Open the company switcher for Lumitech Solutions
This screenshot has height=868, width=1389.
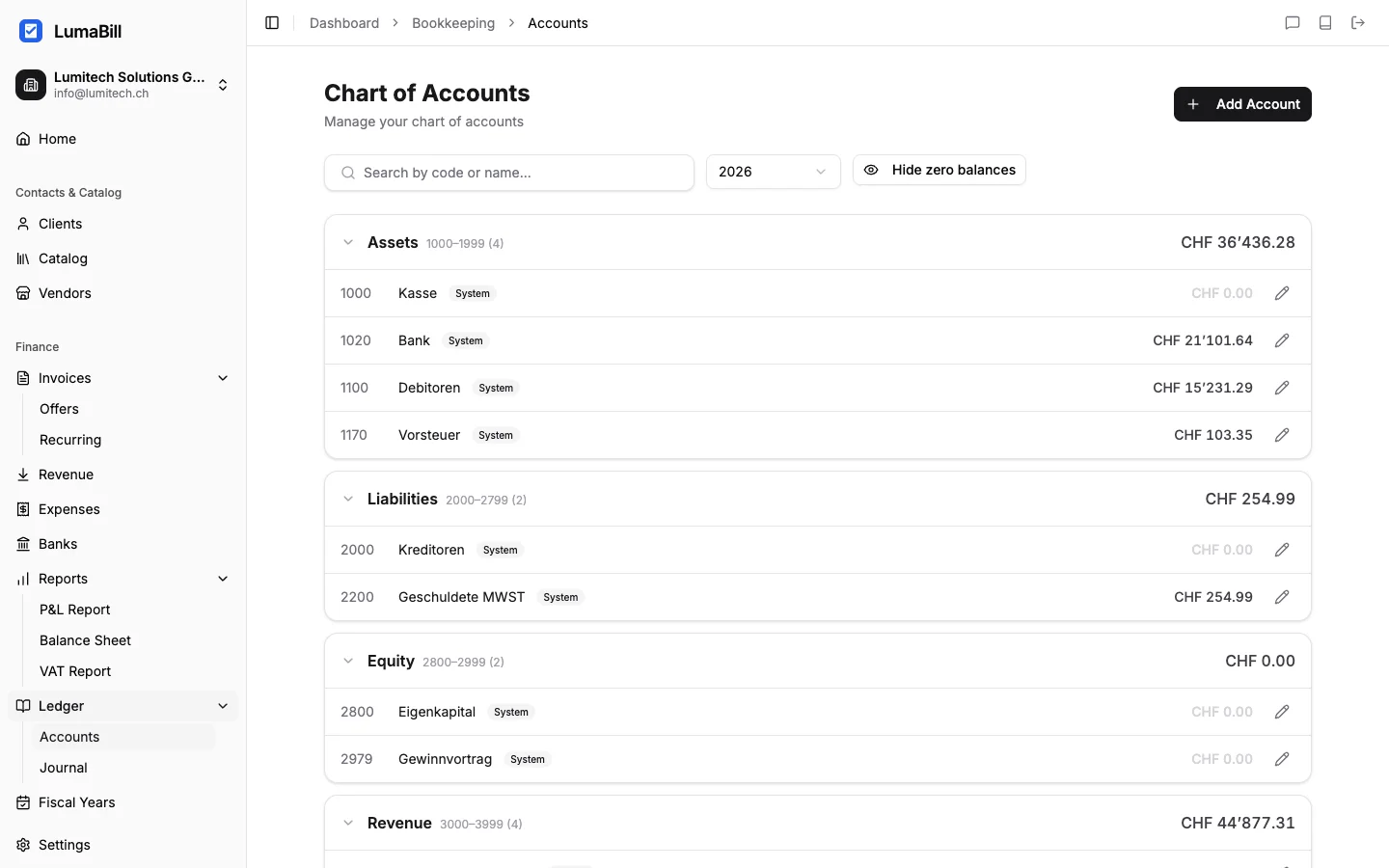point(222,85)
